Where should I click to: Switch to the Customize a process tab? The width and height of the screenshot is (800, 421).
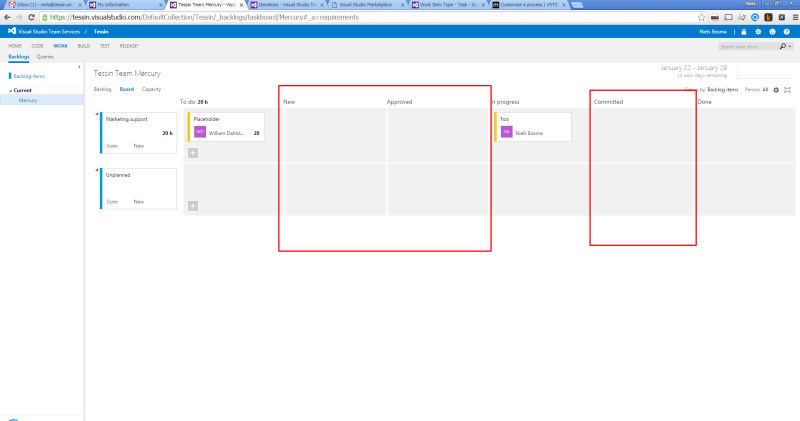[x=527, y=5]
